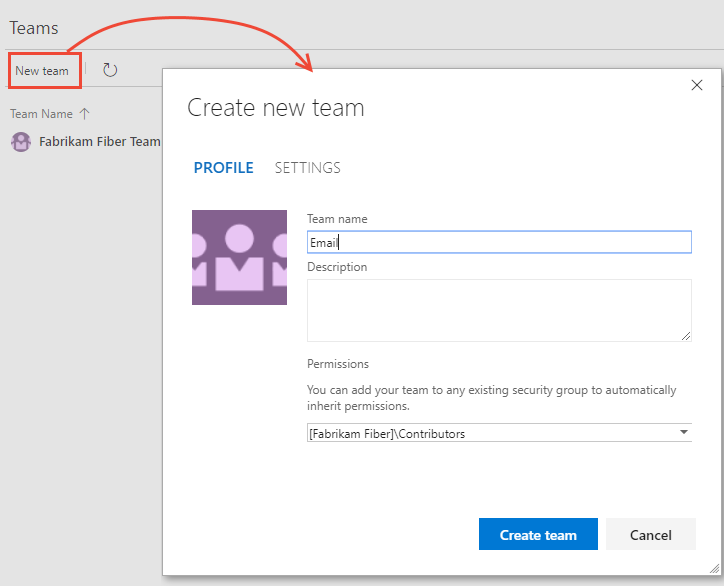The height and width of the screenshot is (587, 724).
Task: Click the Permissions dropdown arrow
Action: click(683, 433)
